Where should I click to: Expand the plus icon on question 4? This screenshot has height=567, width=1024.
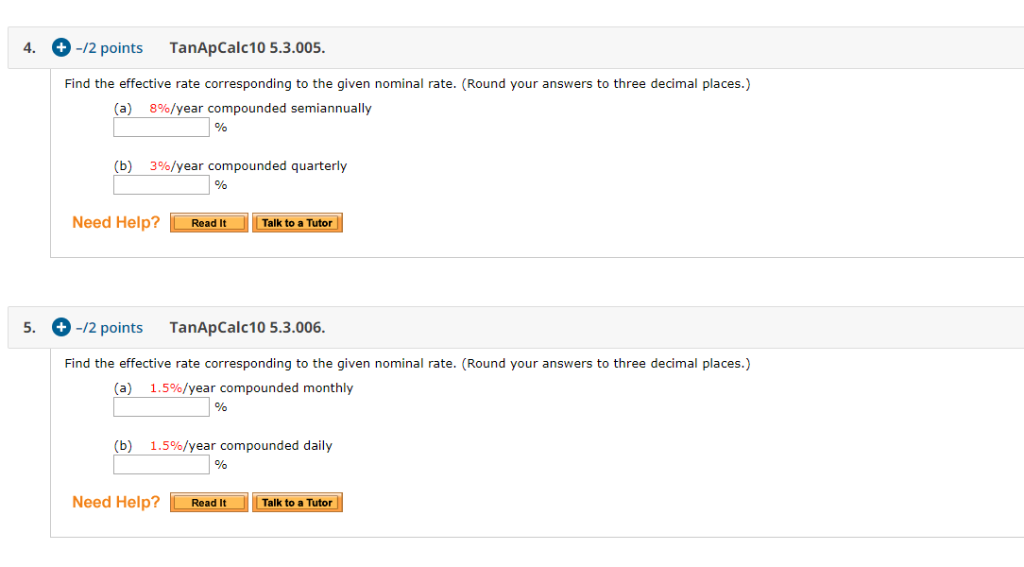click(x=61, y=48)
